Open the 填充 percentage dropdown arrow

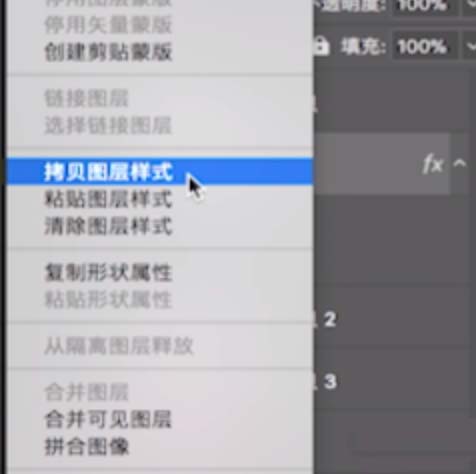click(x=471, y=46)
